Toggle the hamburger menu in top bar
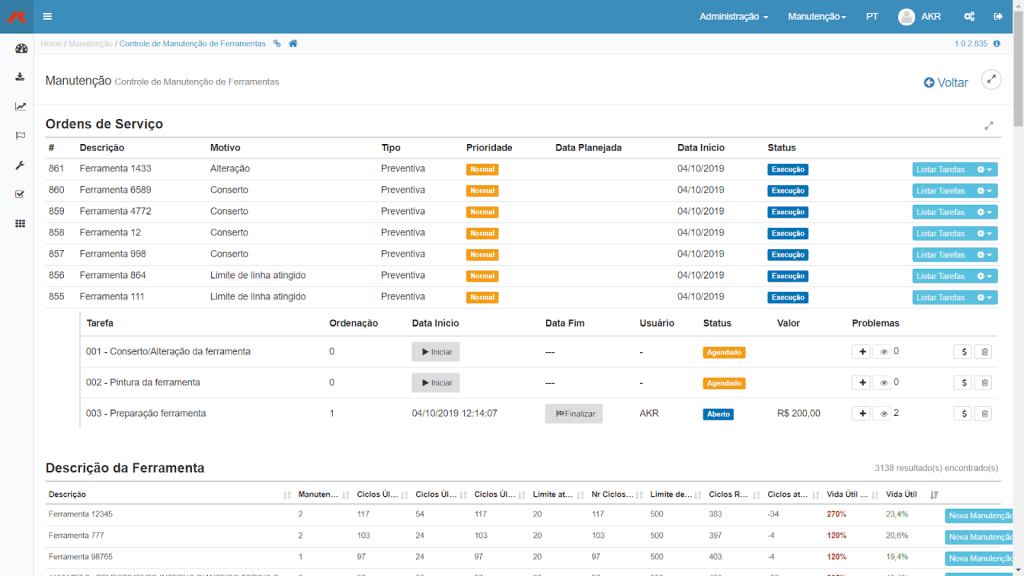 click(x=48, y=17)
